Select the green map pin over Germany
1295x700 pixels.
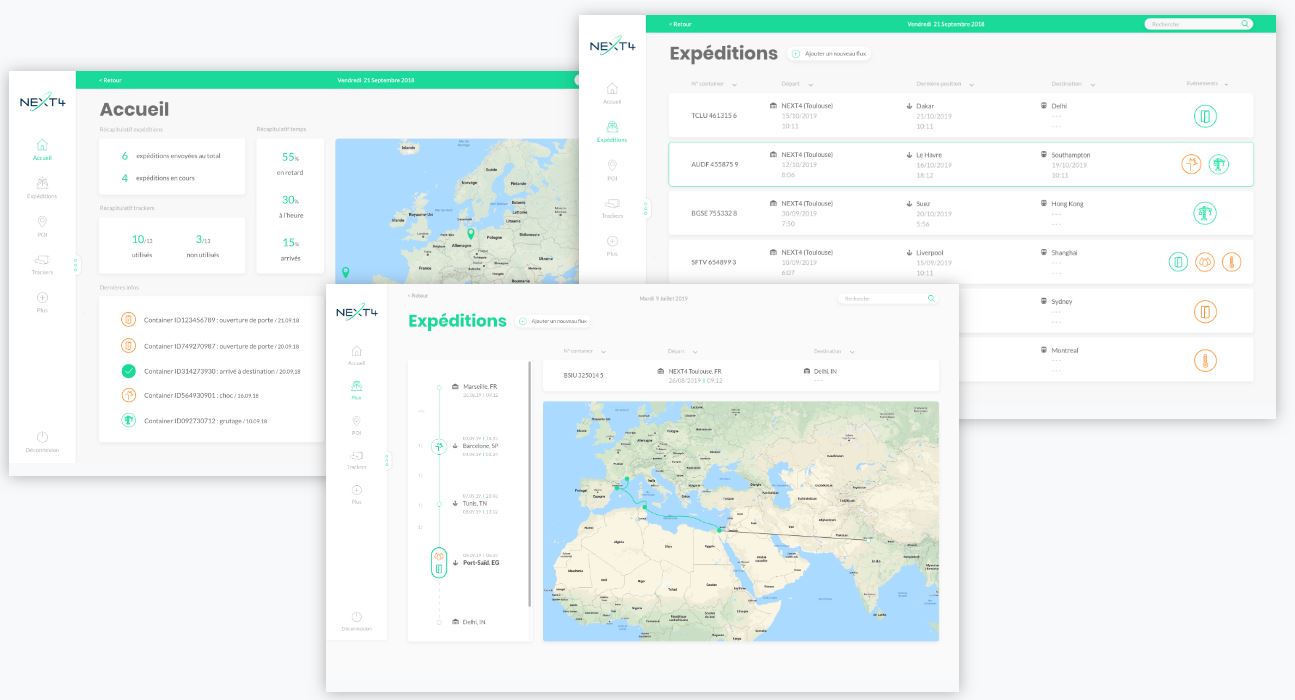(471, 234)
